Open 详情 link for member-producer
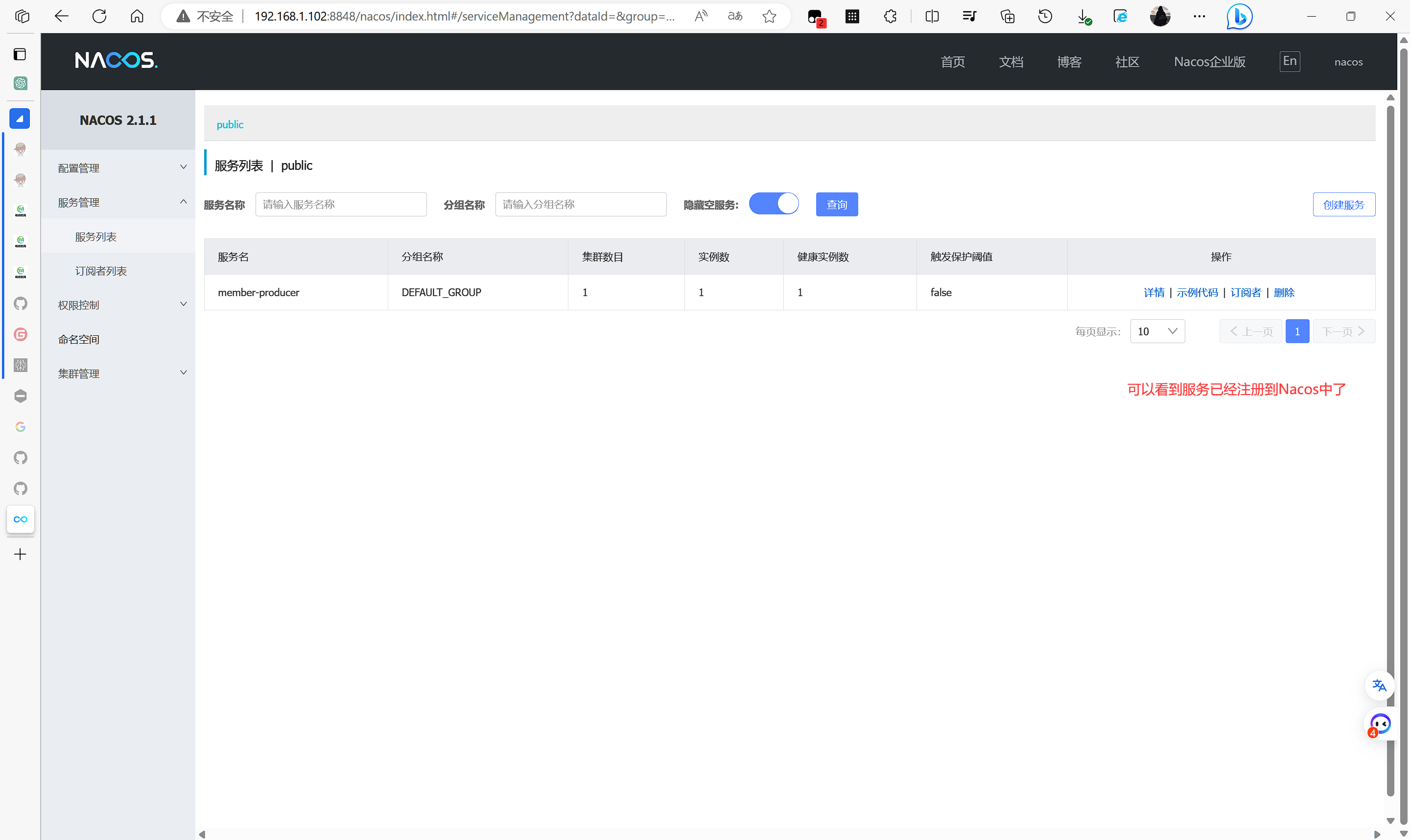Image resolution: width=1410 pixels, height=840 pixels. click(1153, 292)
